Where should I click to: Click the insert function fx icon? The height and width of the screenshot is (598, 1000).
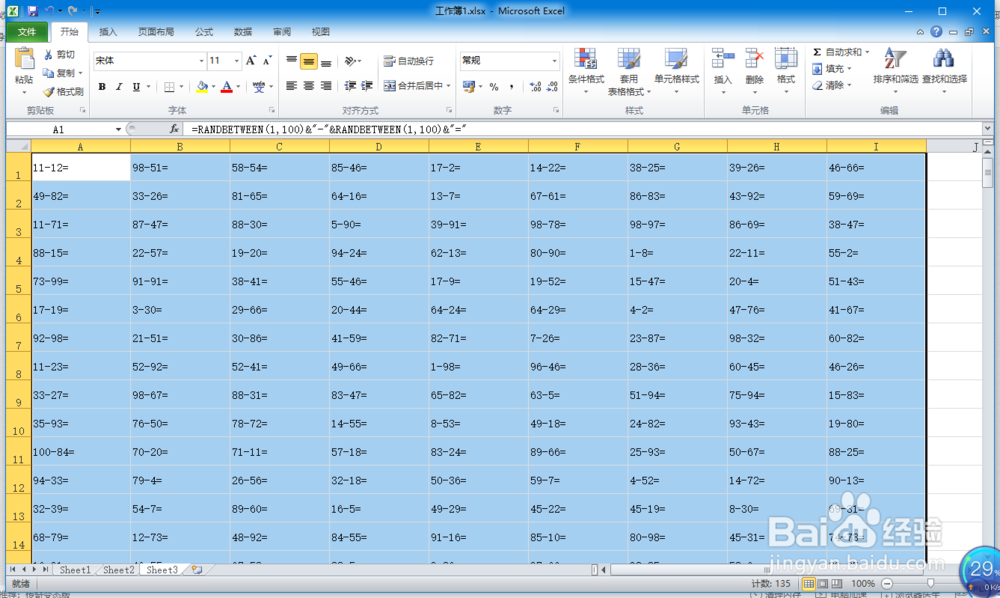[x=173, y=129]
